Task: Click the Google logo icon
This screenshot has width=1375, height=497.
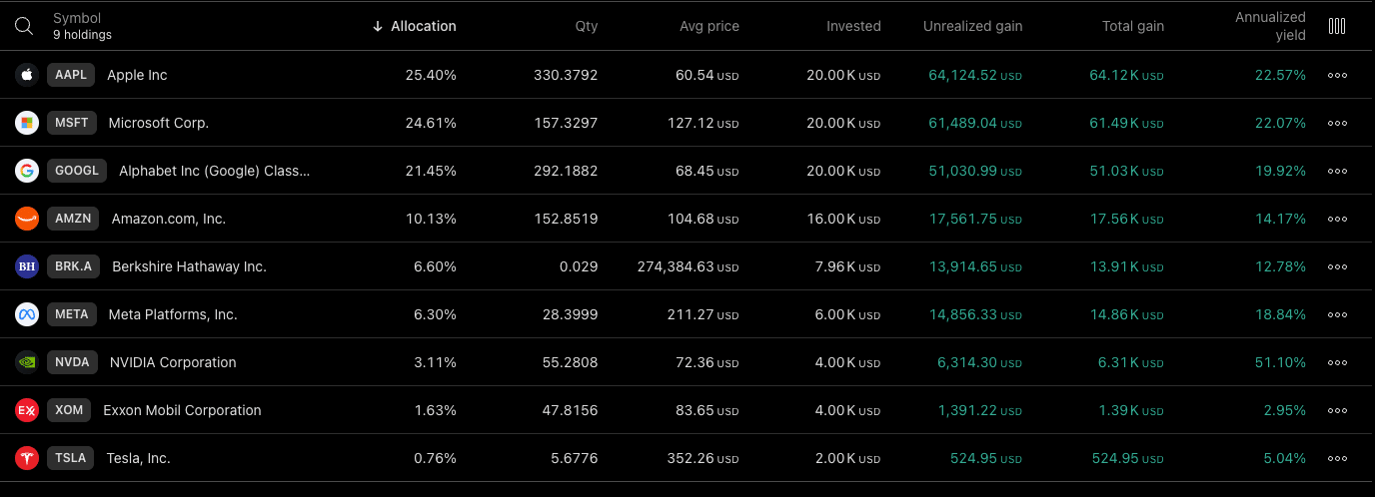Action: click(27, 171)
